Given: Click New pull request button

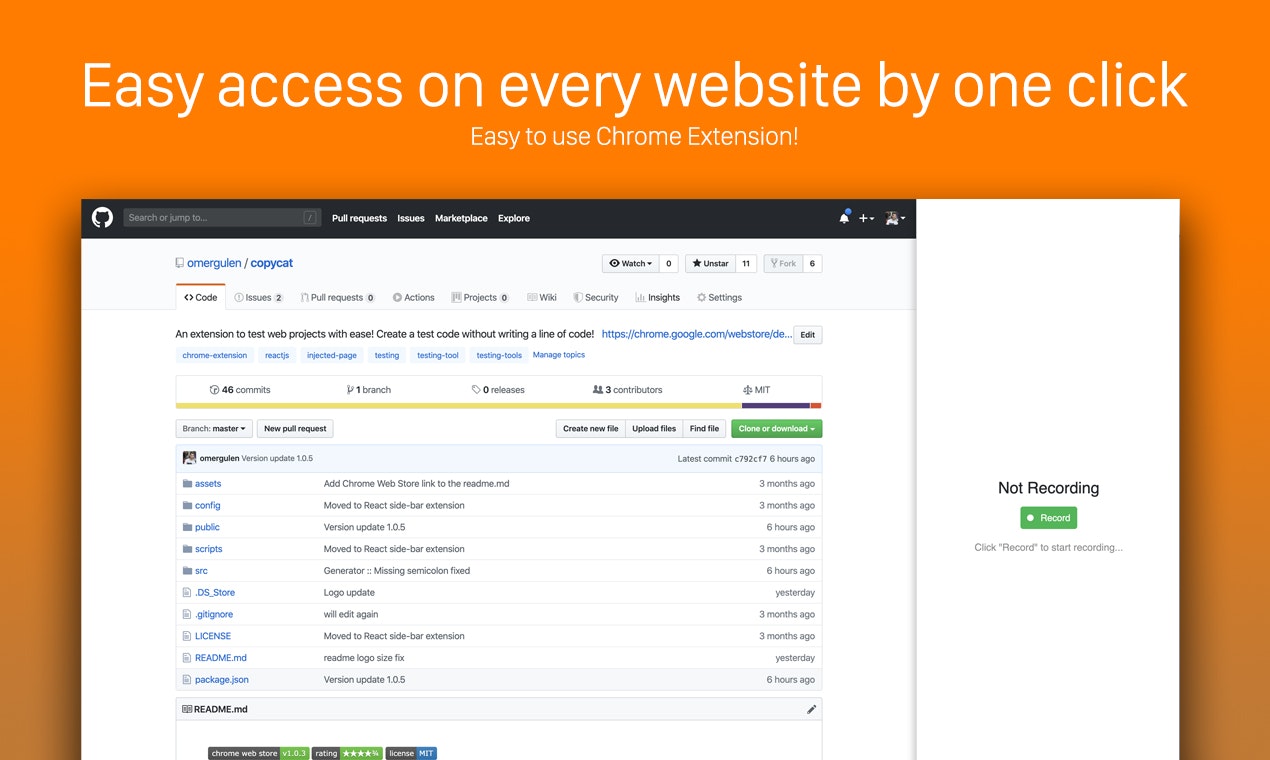Looking at the screenshot, I should pyautogui.click(x=295, y=428).
